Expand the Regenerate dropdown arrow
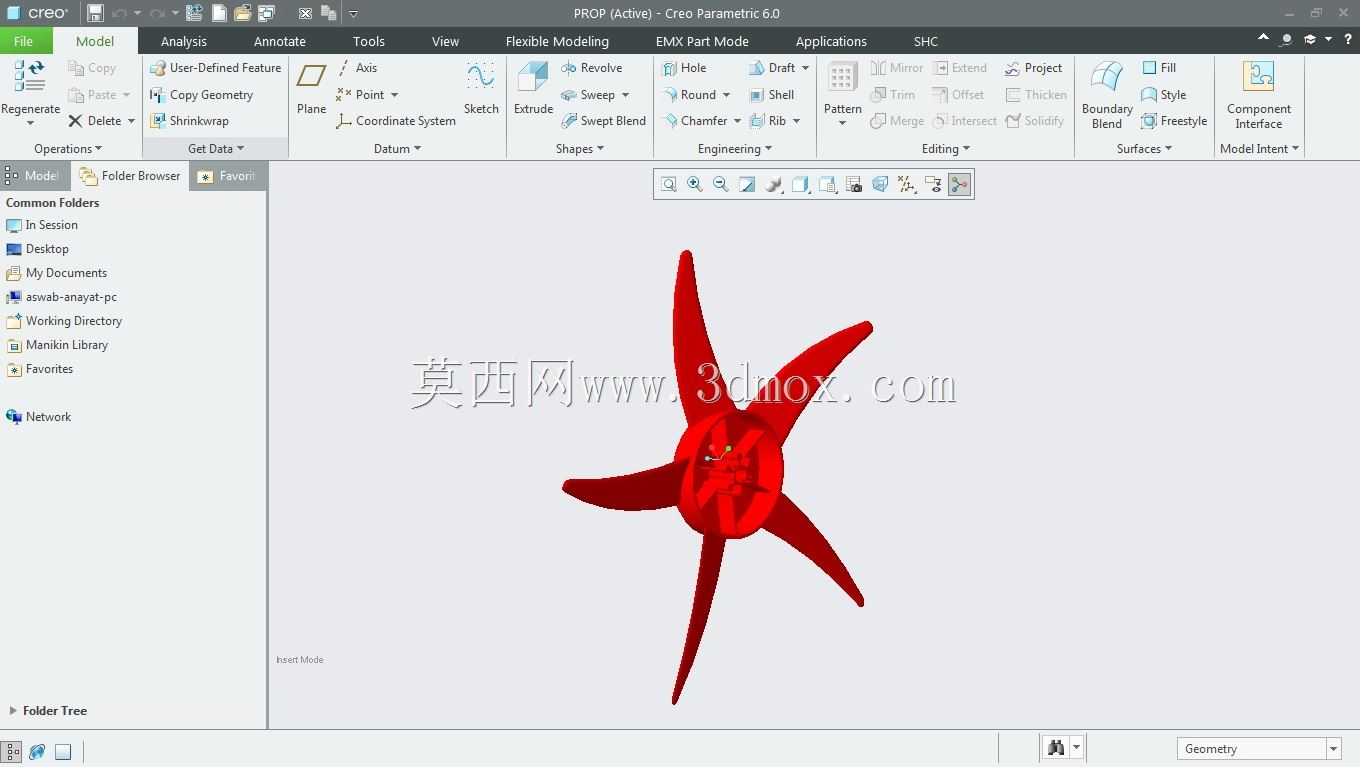This screenshot has width=1366, height=768. 30,123
